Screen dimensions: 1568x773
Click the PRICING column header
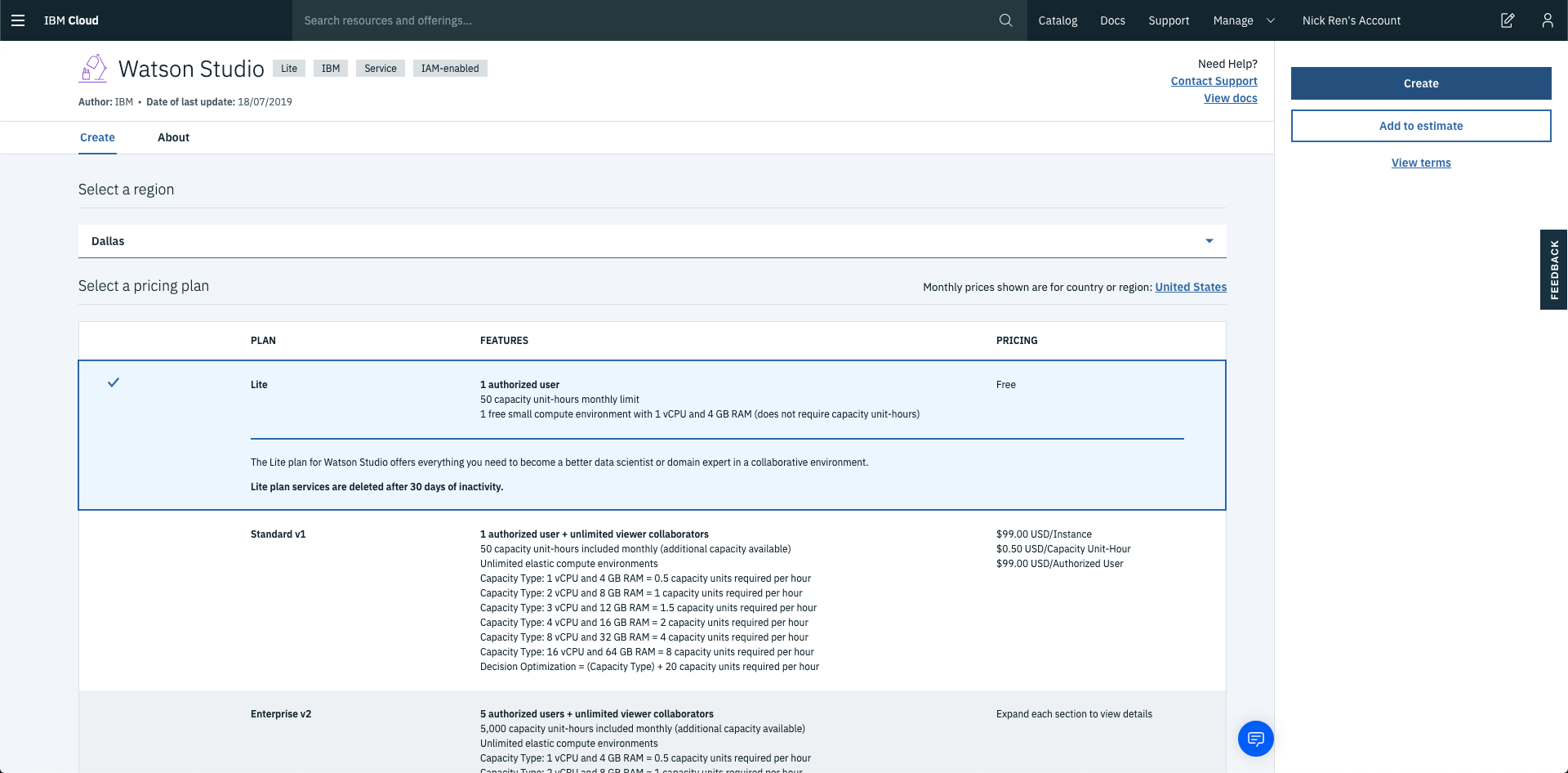(x=1017, y=341)
